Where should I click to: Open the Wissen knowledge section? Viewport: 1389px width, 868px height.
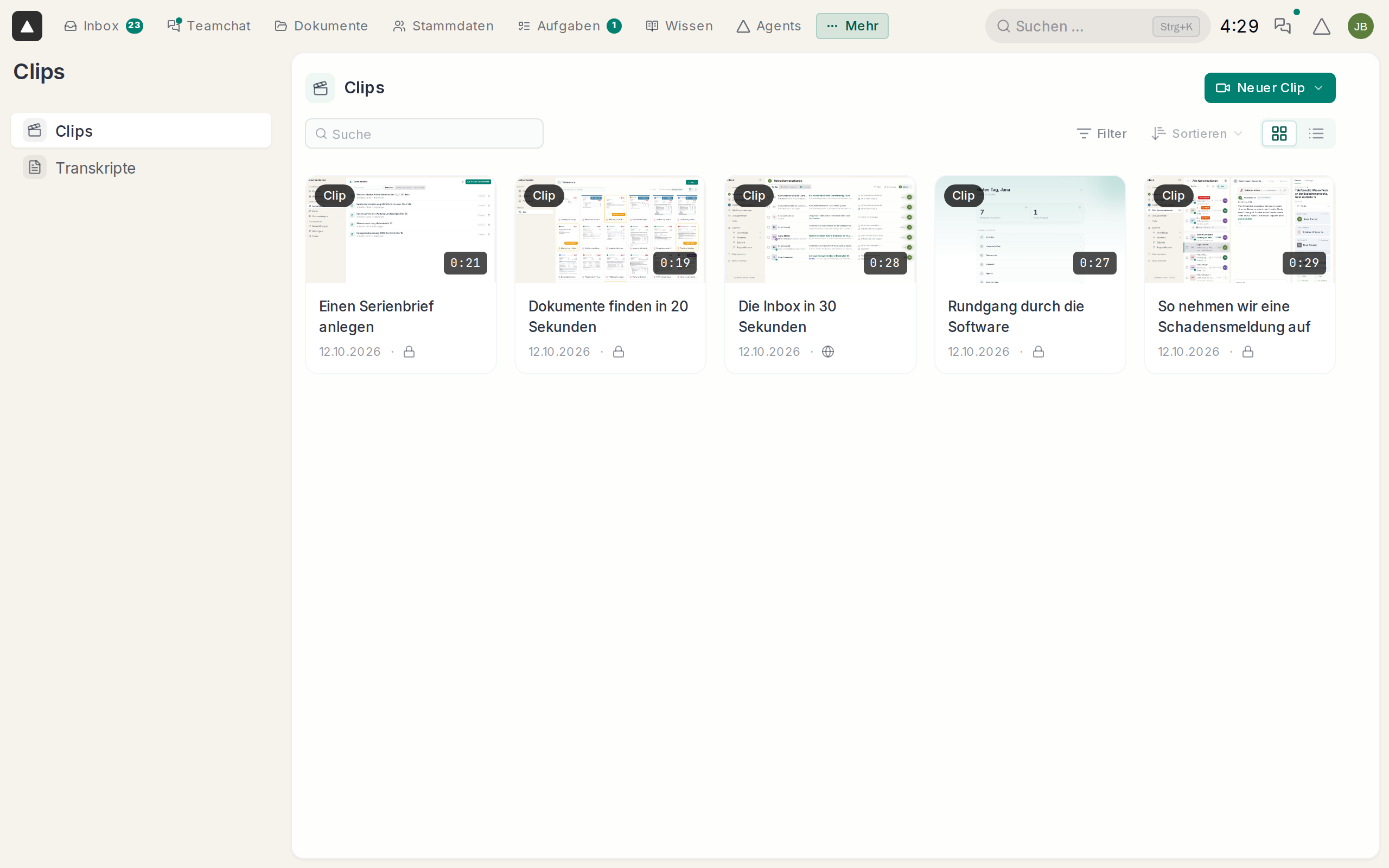click(679, 26)
